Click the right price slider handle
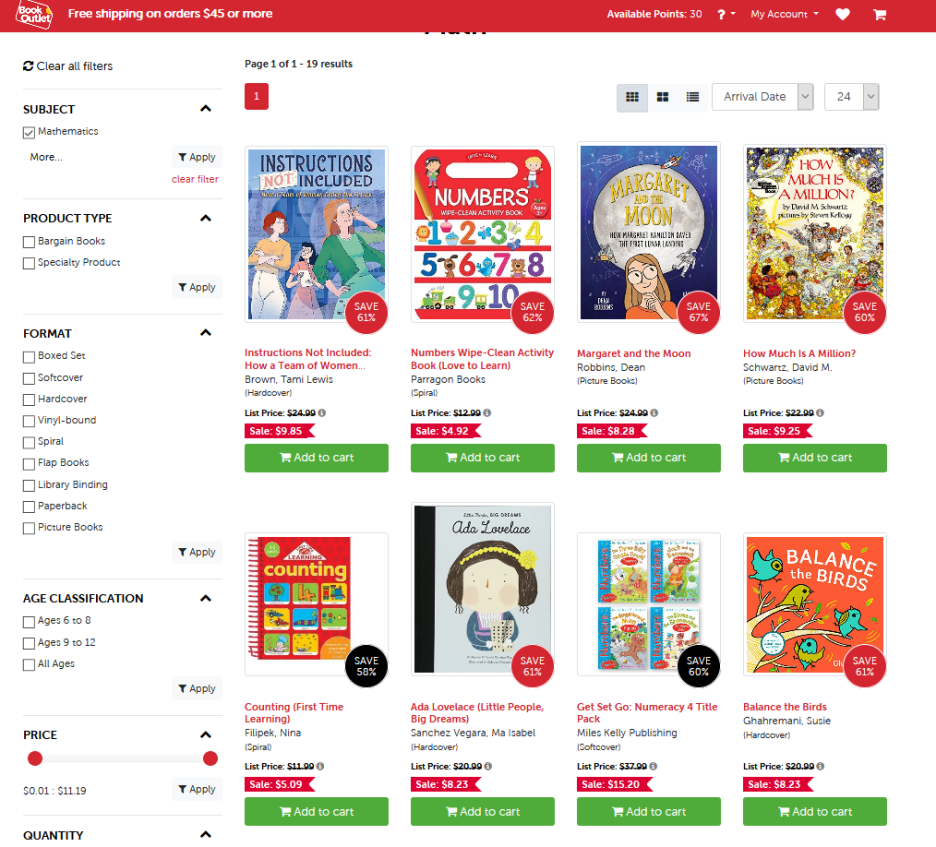The height and width of the screenshot is (847, 936). (210, 758)
